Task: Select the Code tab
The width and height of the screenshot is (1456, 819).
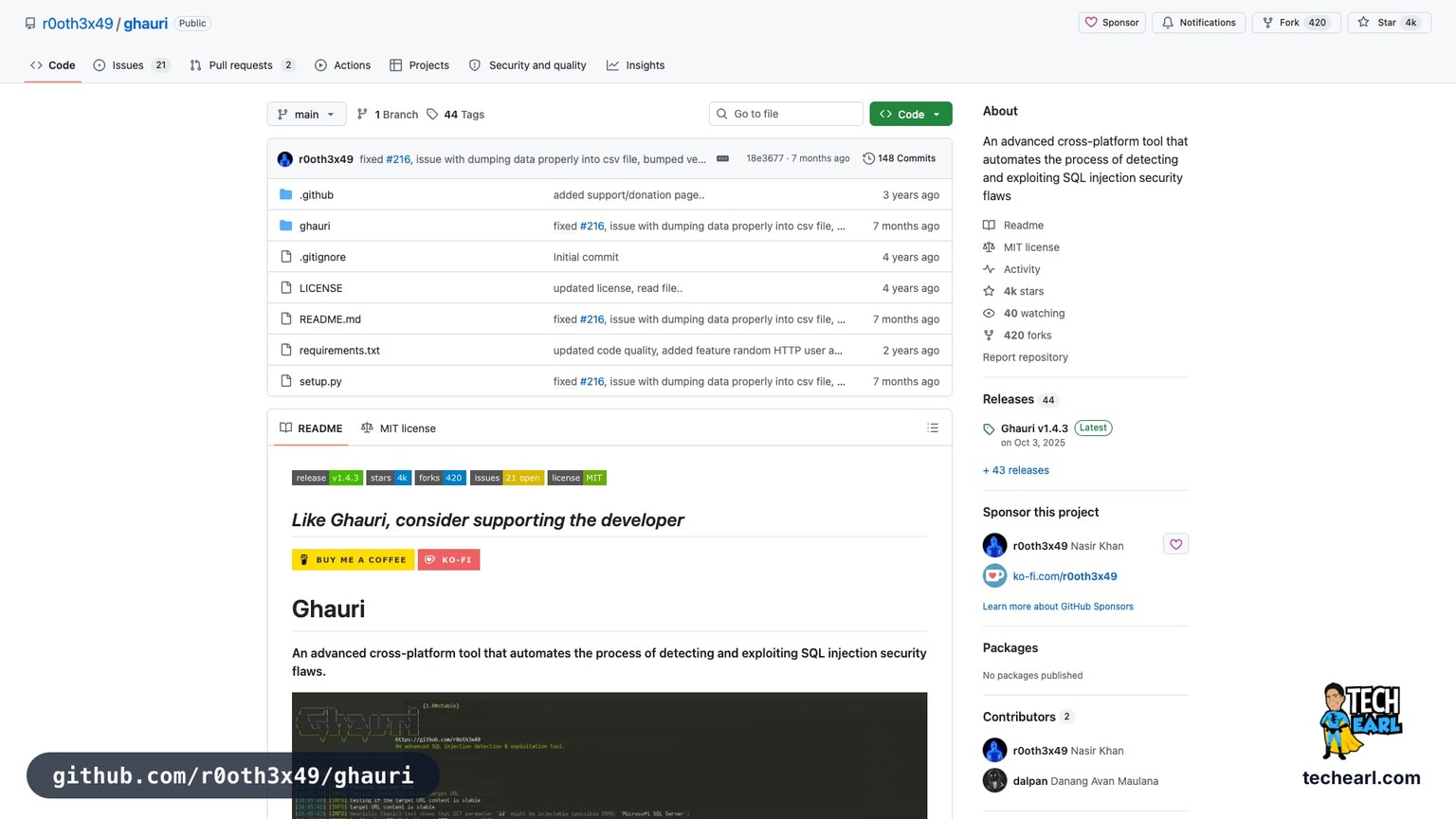Action: (53, 65)
